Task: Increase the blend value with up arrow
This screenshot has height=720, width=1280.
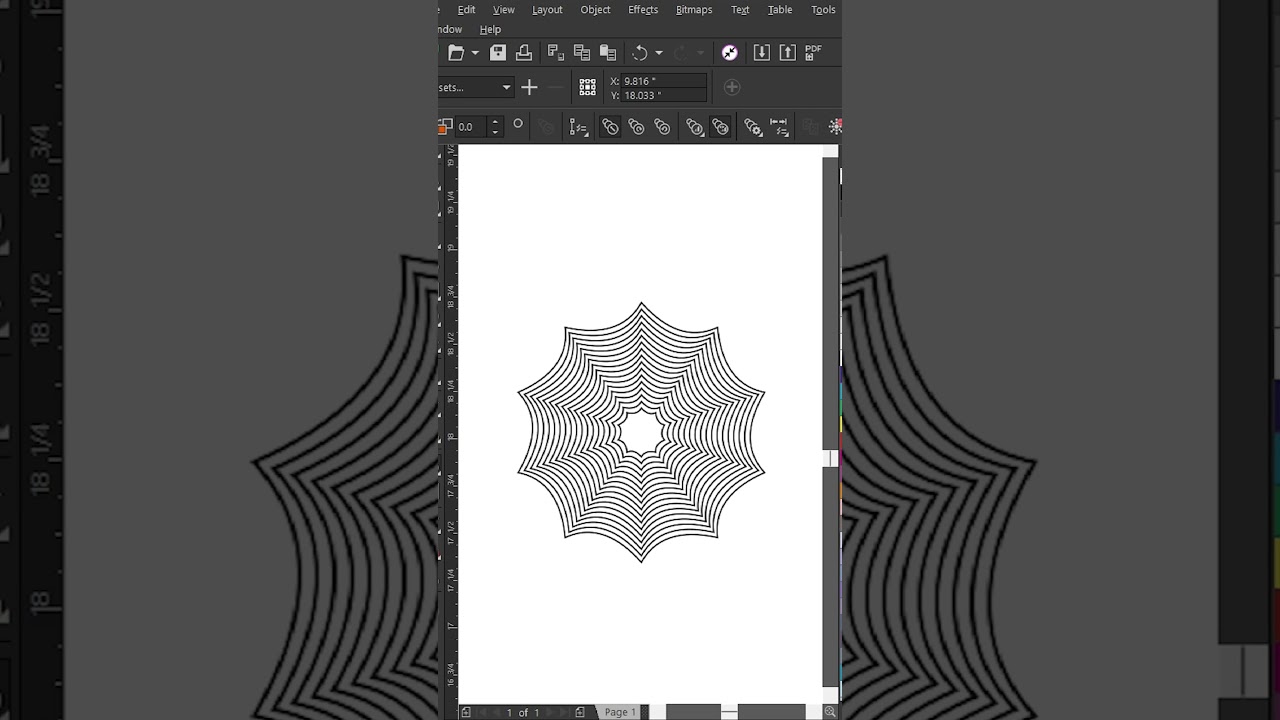Action: point(495,122)
